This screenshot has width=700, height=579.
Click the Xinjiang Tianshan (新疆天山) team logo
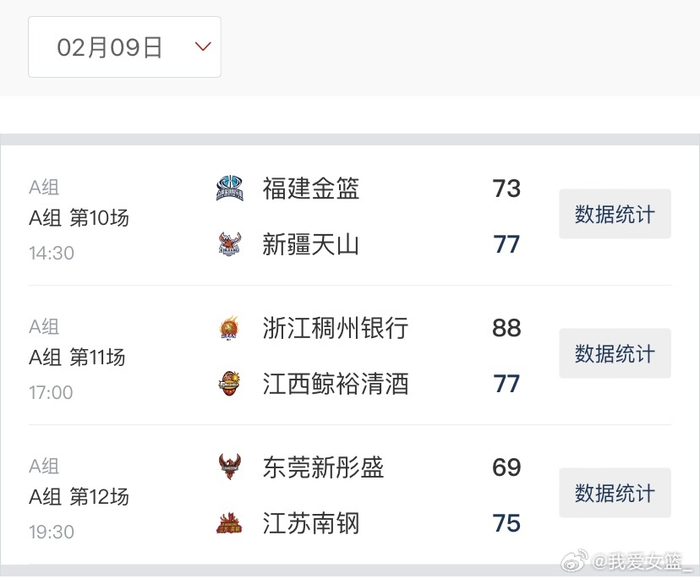230,244
